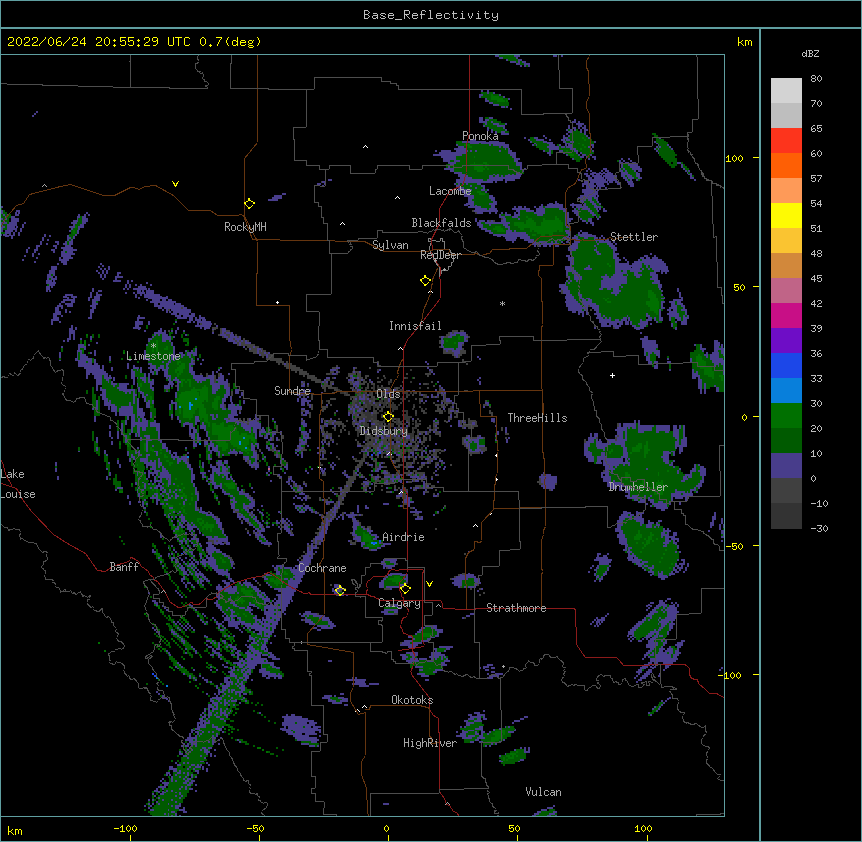Click the yellow diamond marker below RedDeer

coord(426,280)
